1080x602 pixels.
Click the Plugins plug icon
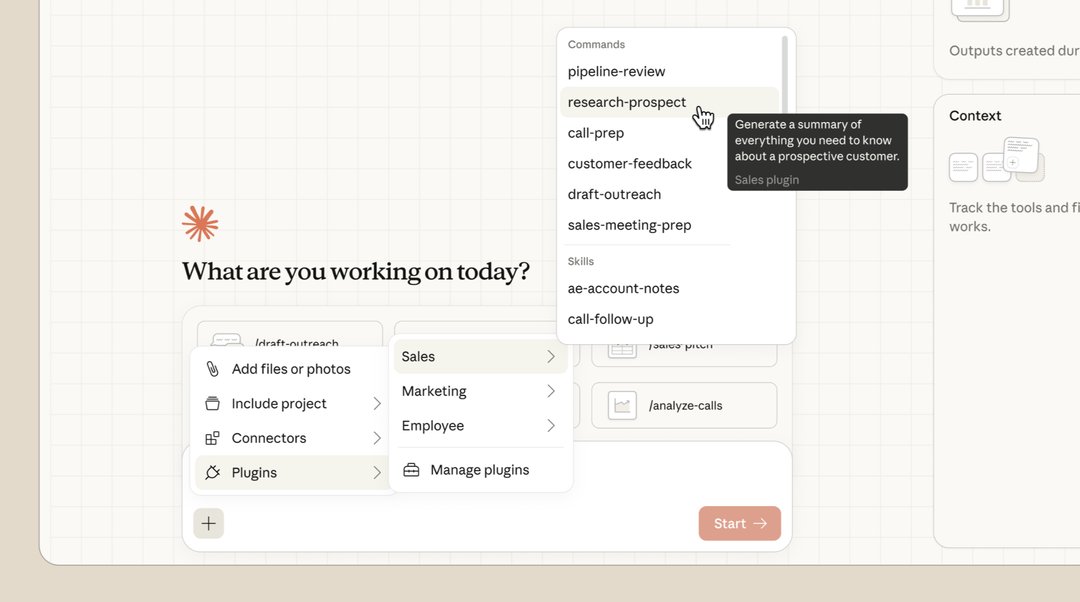213,473
